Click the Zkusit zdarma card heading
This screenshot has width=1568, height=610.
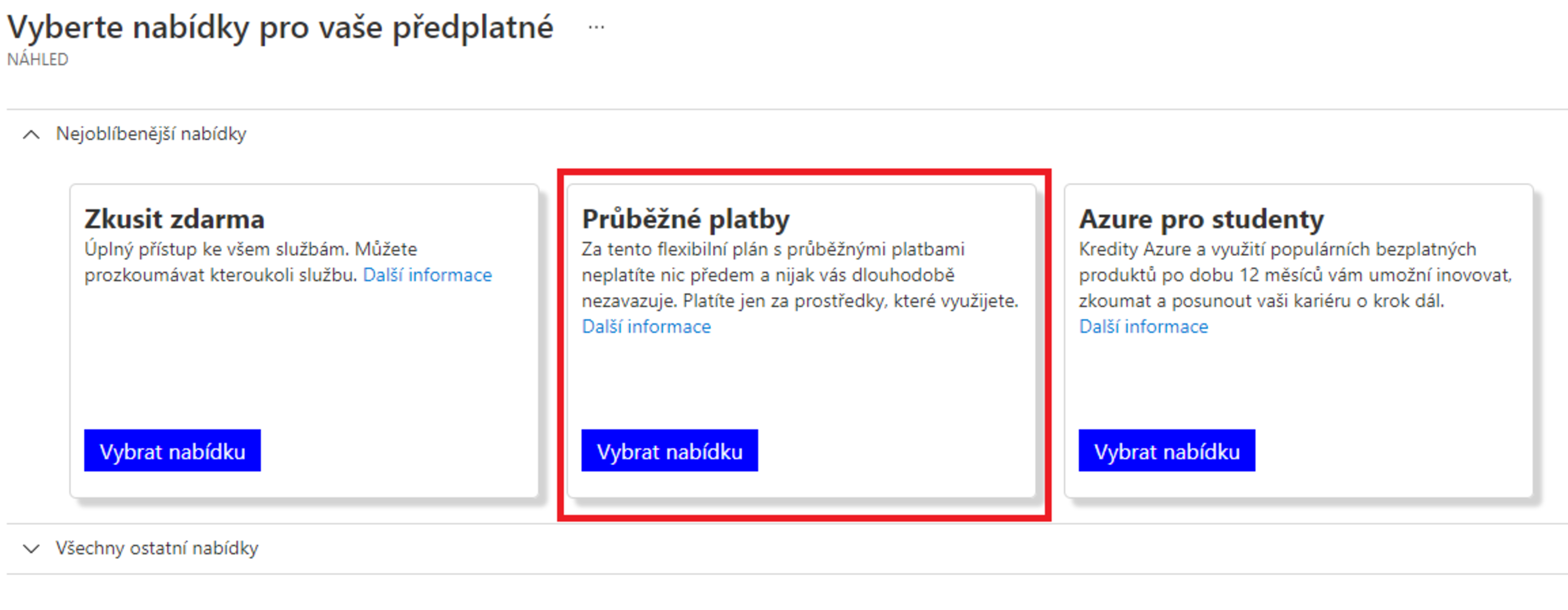[x=174, y=219]
